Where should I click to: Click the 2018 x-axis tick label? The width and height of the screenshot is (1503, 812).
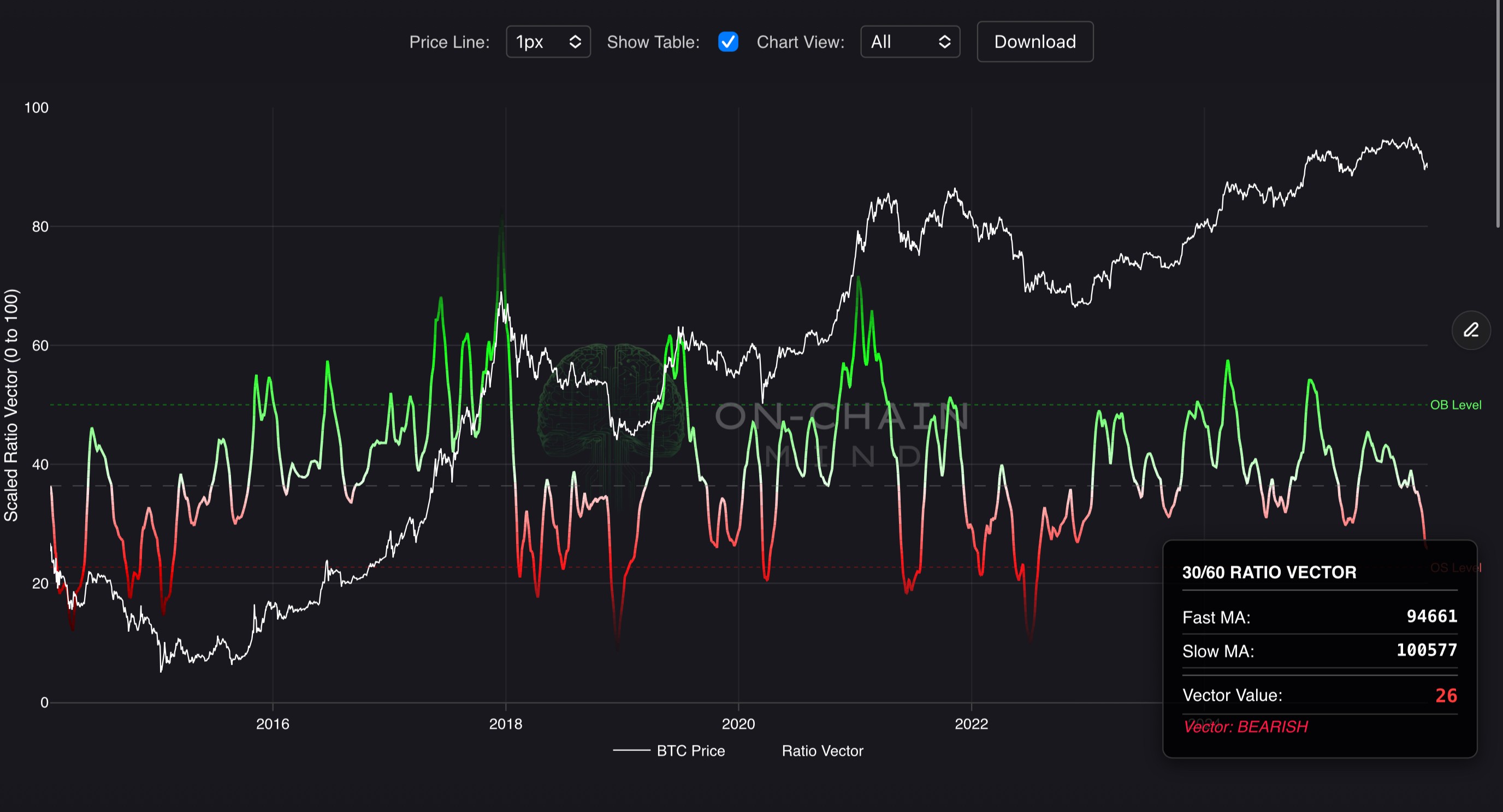(x=505, y=724)
